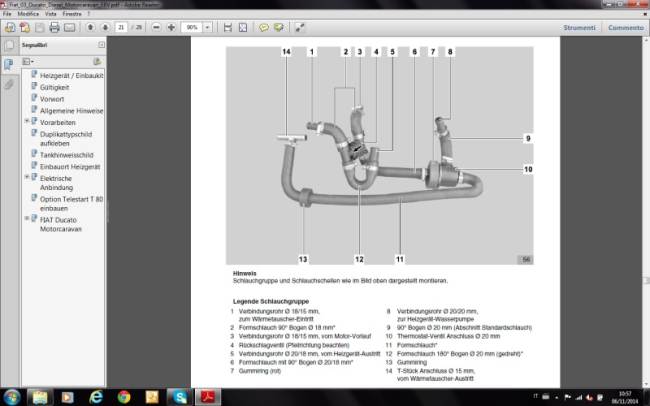650x406 pixels.
Task: Add a sticky note comment
Action: pyautogui.click(x=264, y=28)
